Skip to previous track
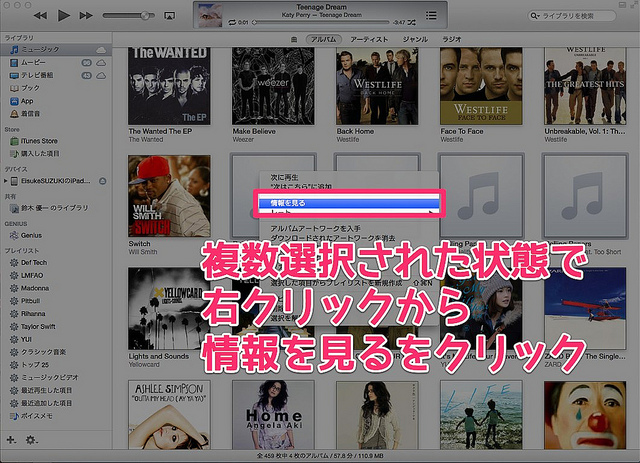This screenshot has width=640, height=463. [40, 16]
